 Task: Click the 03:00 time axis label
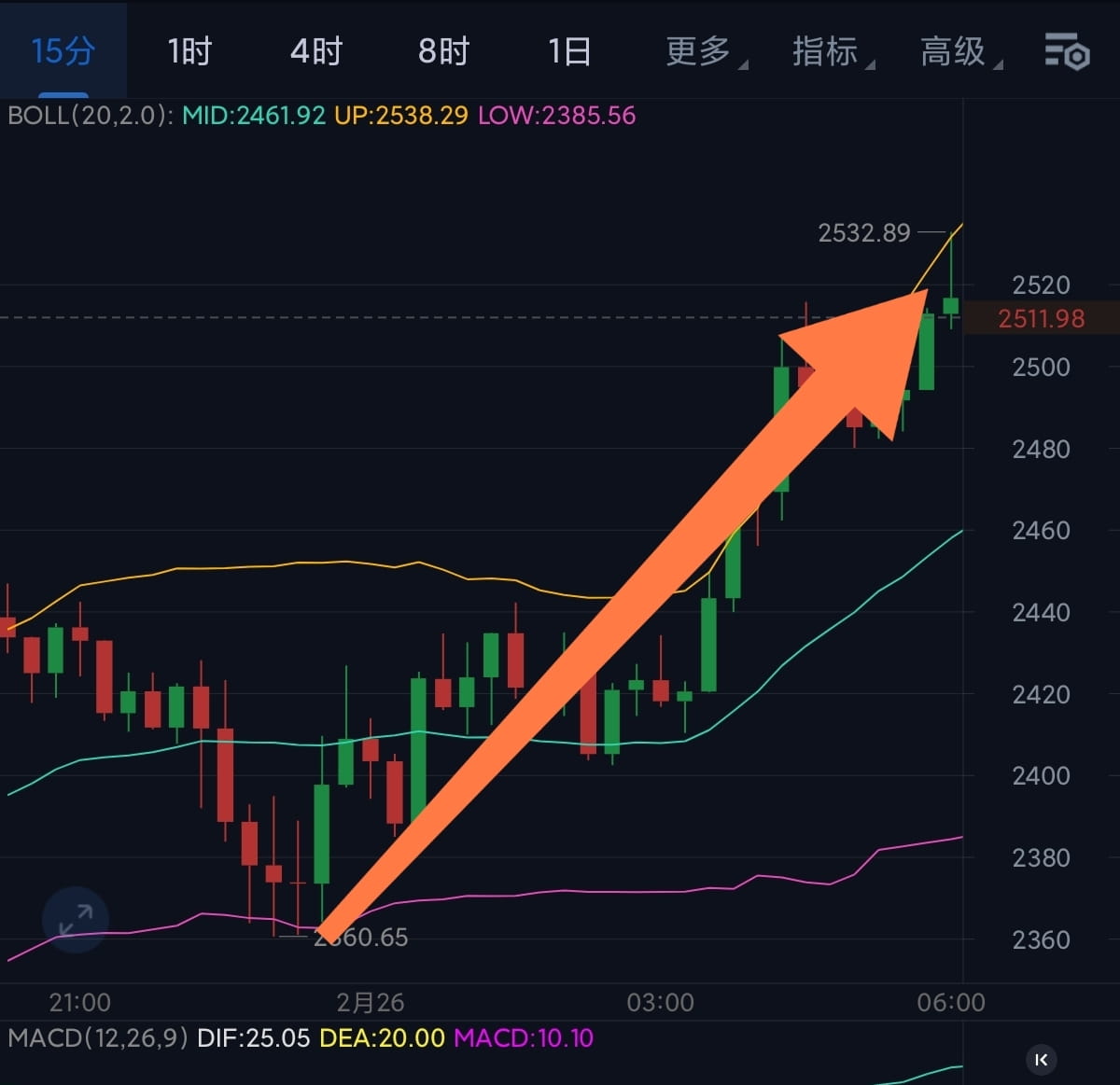coord(661,1002)
